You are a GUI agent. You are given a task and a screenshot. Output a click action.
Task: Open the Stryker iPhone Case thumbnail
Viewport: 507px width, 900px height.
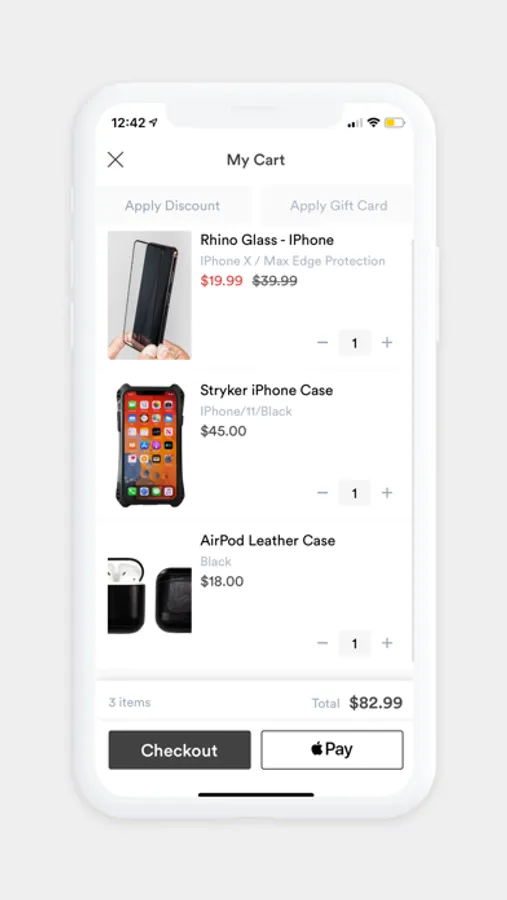pyautogui.click(x=149, y=445)
